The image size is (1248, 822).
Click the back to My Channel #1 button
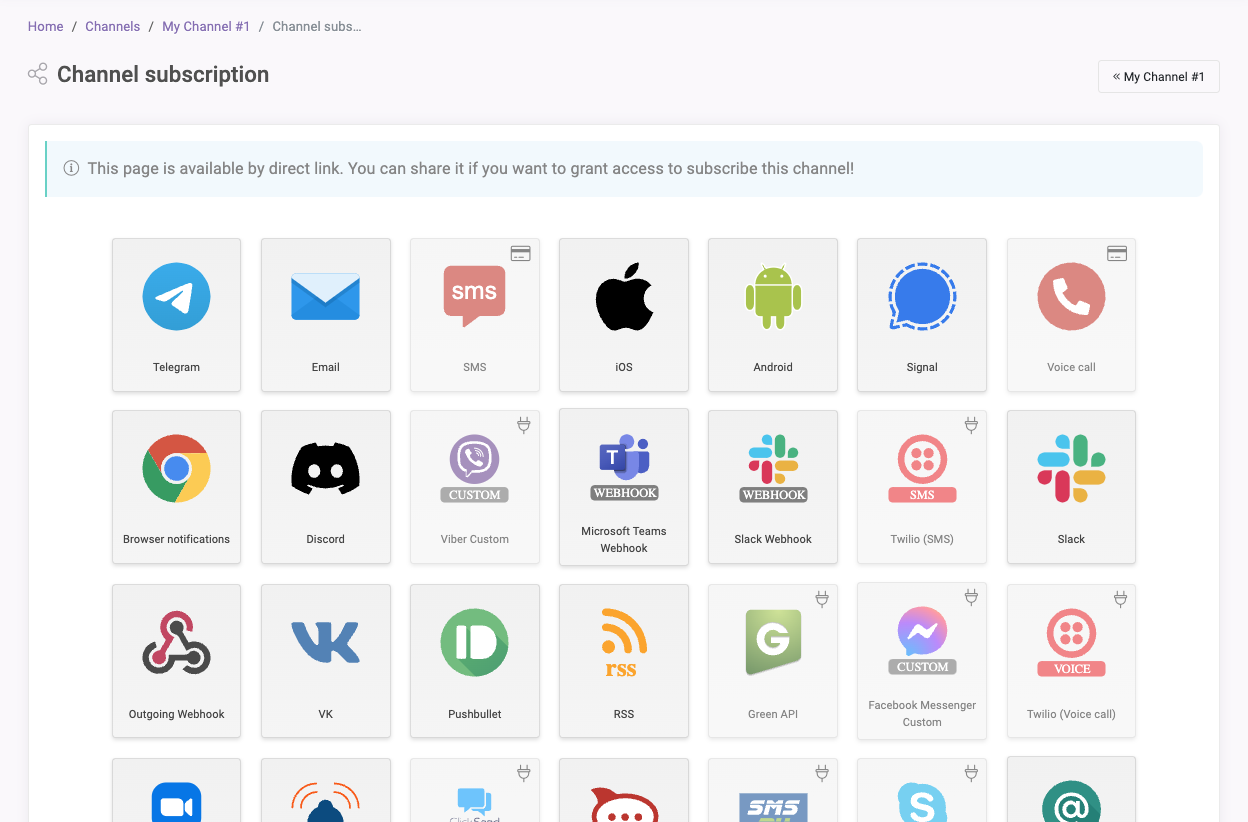pos(1158,77)
